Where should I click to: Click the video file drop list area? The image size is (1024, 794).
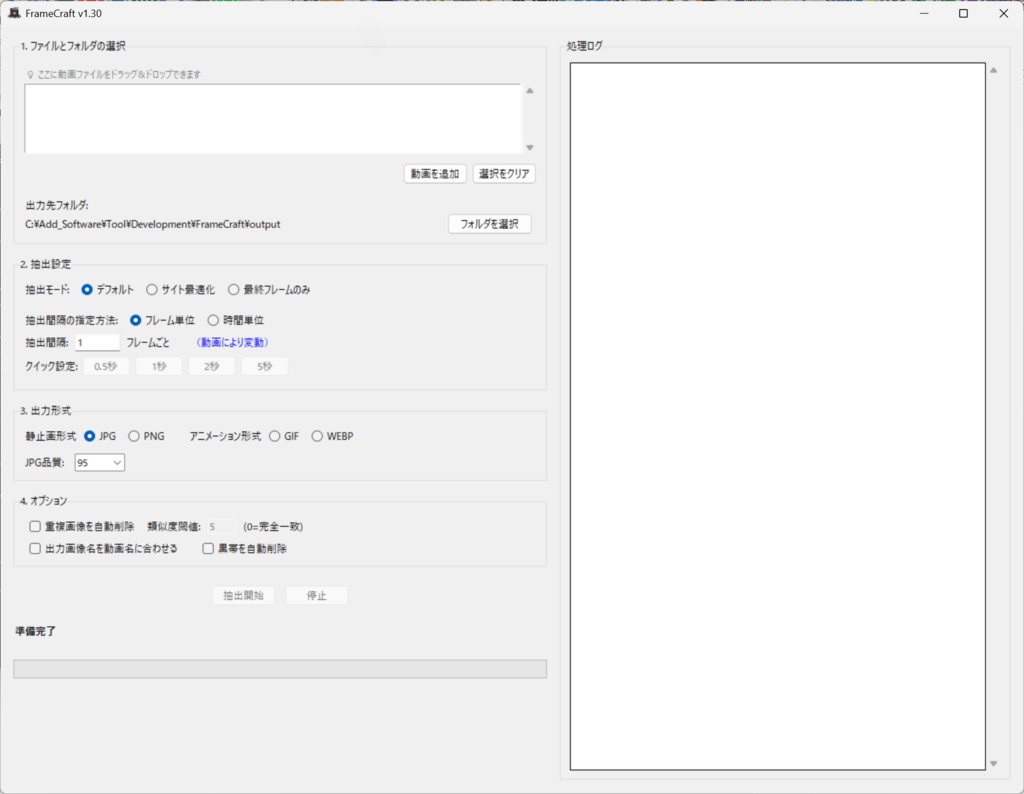pos(273,118)
